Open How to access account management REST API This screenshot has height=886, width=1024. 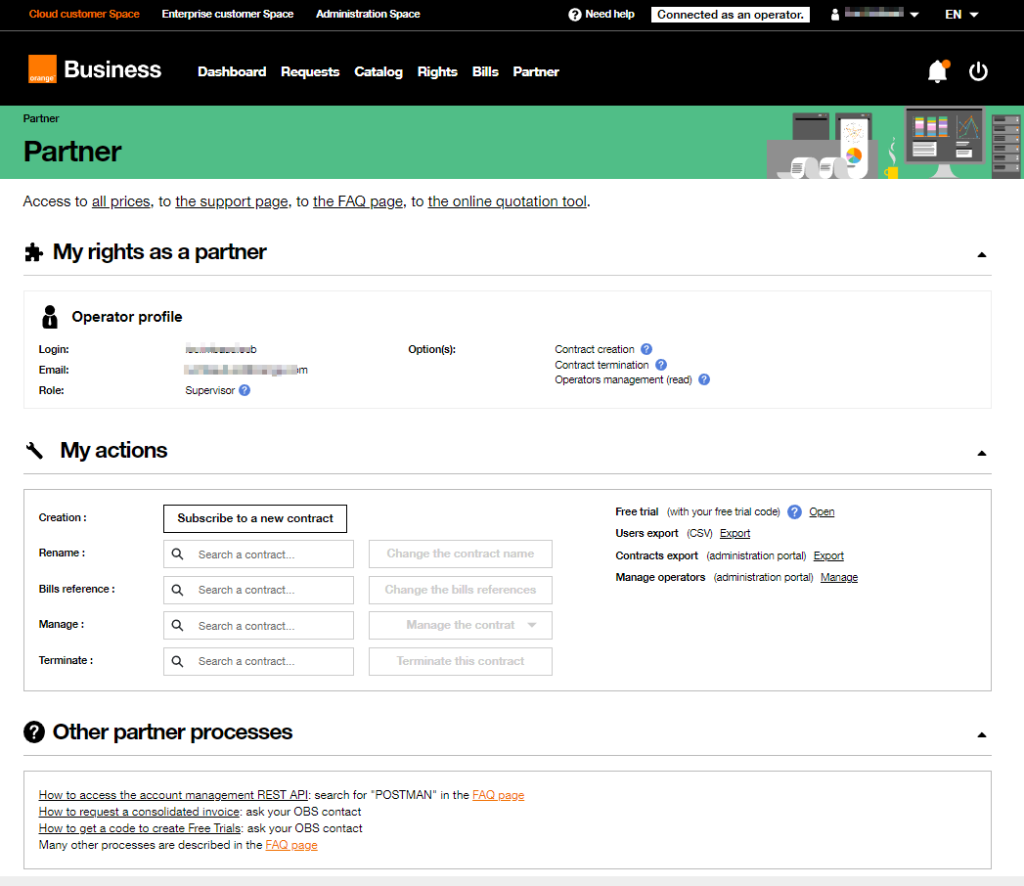coord(173,795)
